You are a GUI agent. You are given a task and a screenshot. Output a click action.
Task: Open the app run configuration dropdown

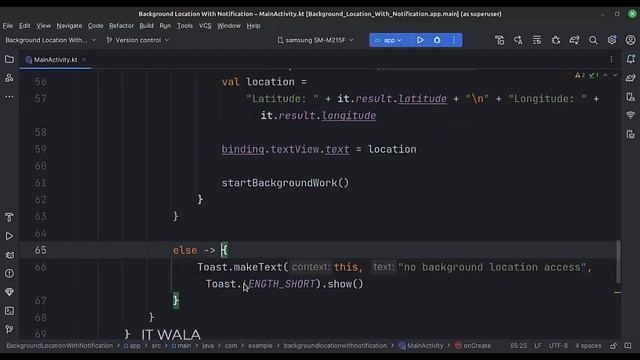click(x=389, y=40)
